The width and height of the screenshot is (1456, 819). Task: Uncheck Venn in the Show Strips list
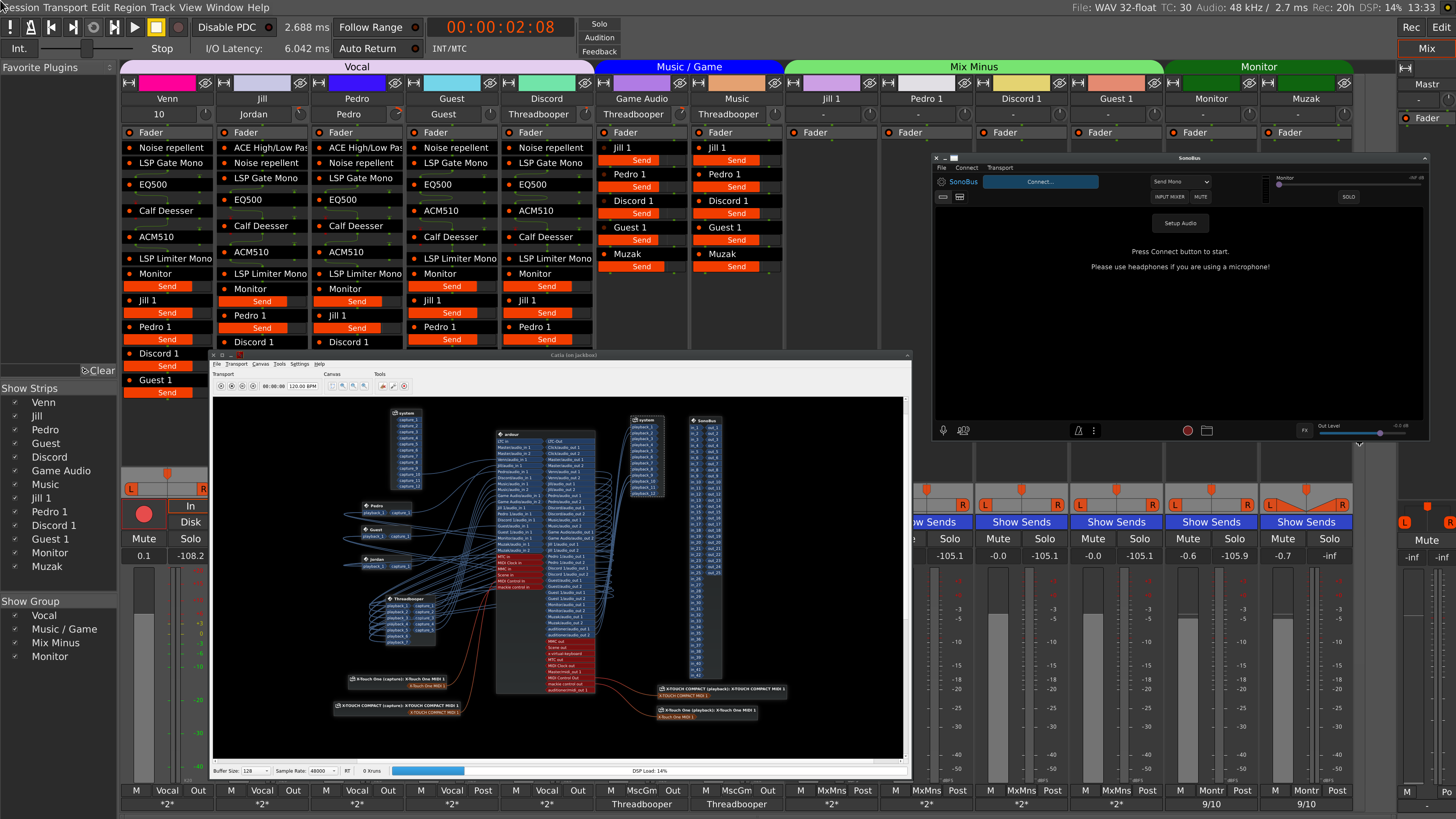coord(15,402)
